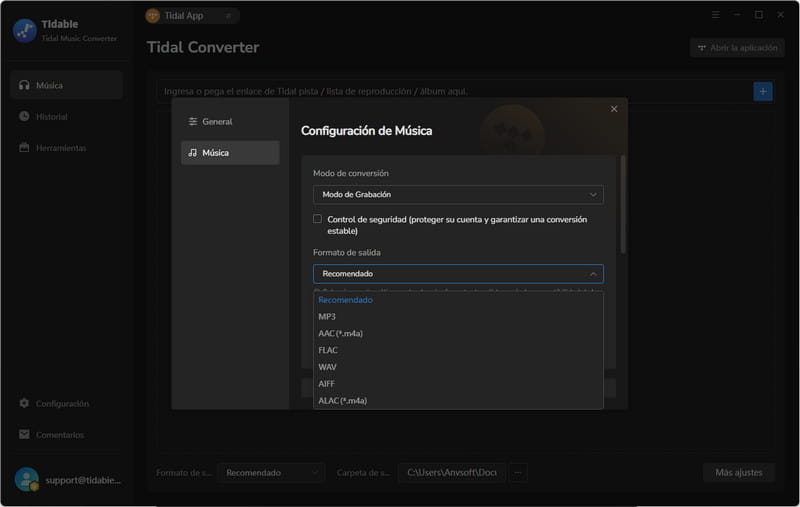
Task: Click the Formato de salida label
Action: [x=346, y=252]
